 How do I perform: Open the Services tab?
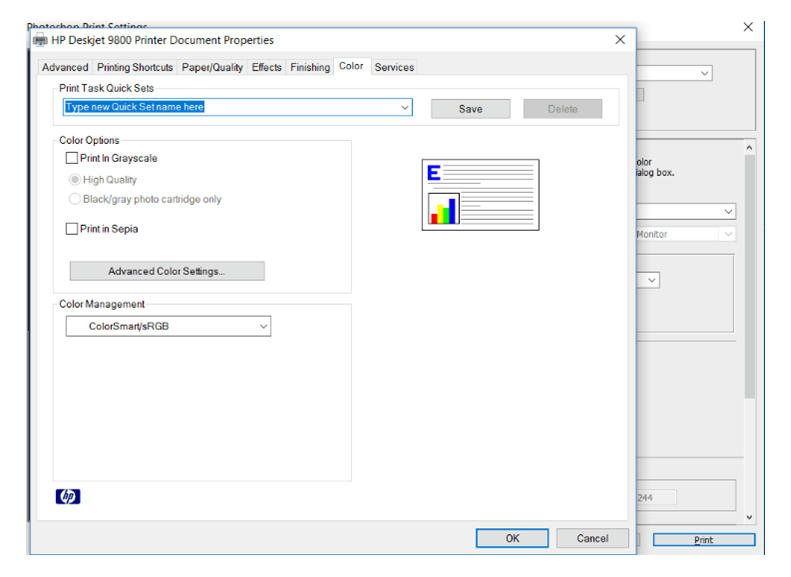pos(394,67)
